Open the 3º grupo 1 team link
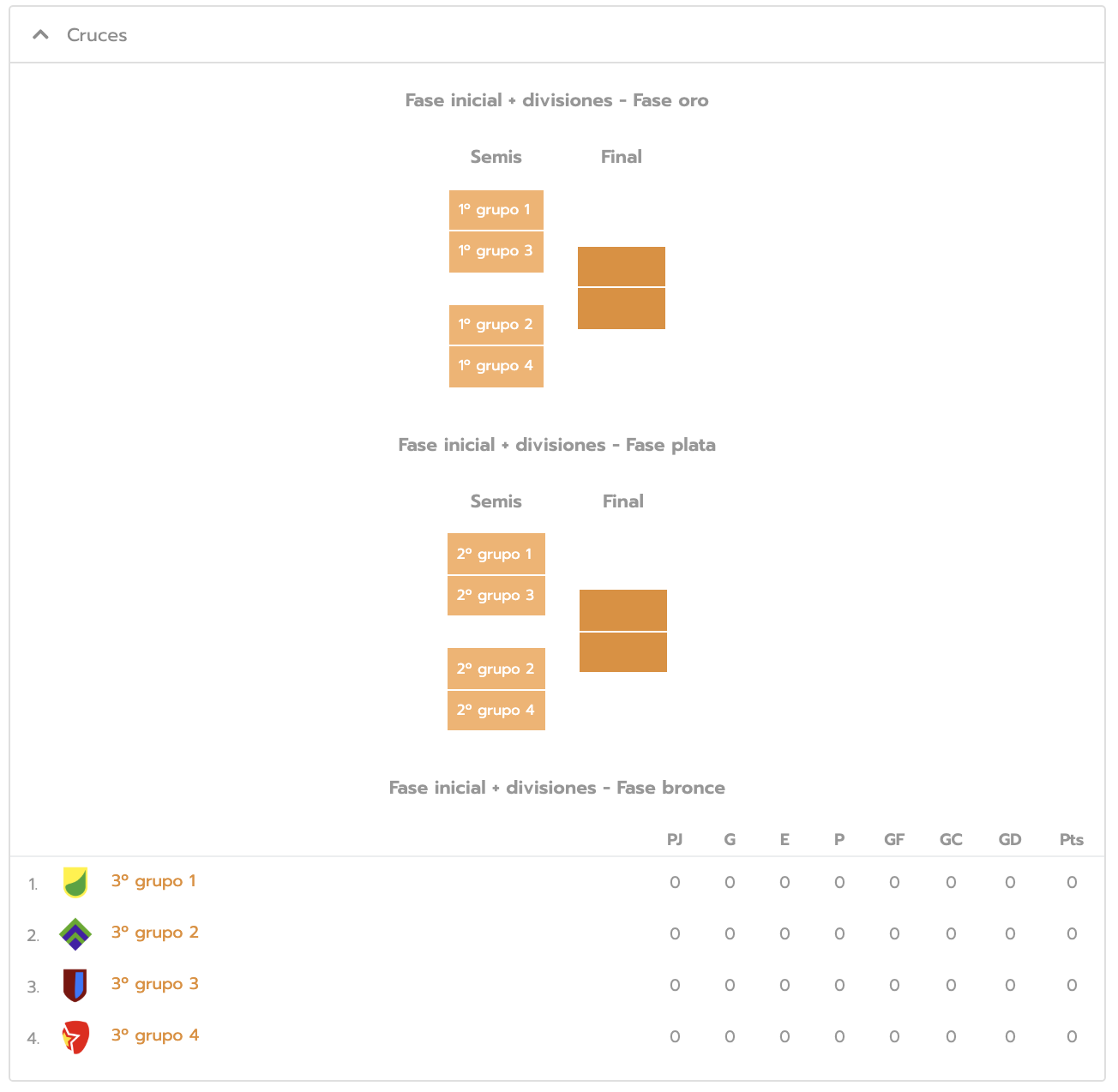The height and width of the screenshot is (1092, 1118). [x=153, y=881]
